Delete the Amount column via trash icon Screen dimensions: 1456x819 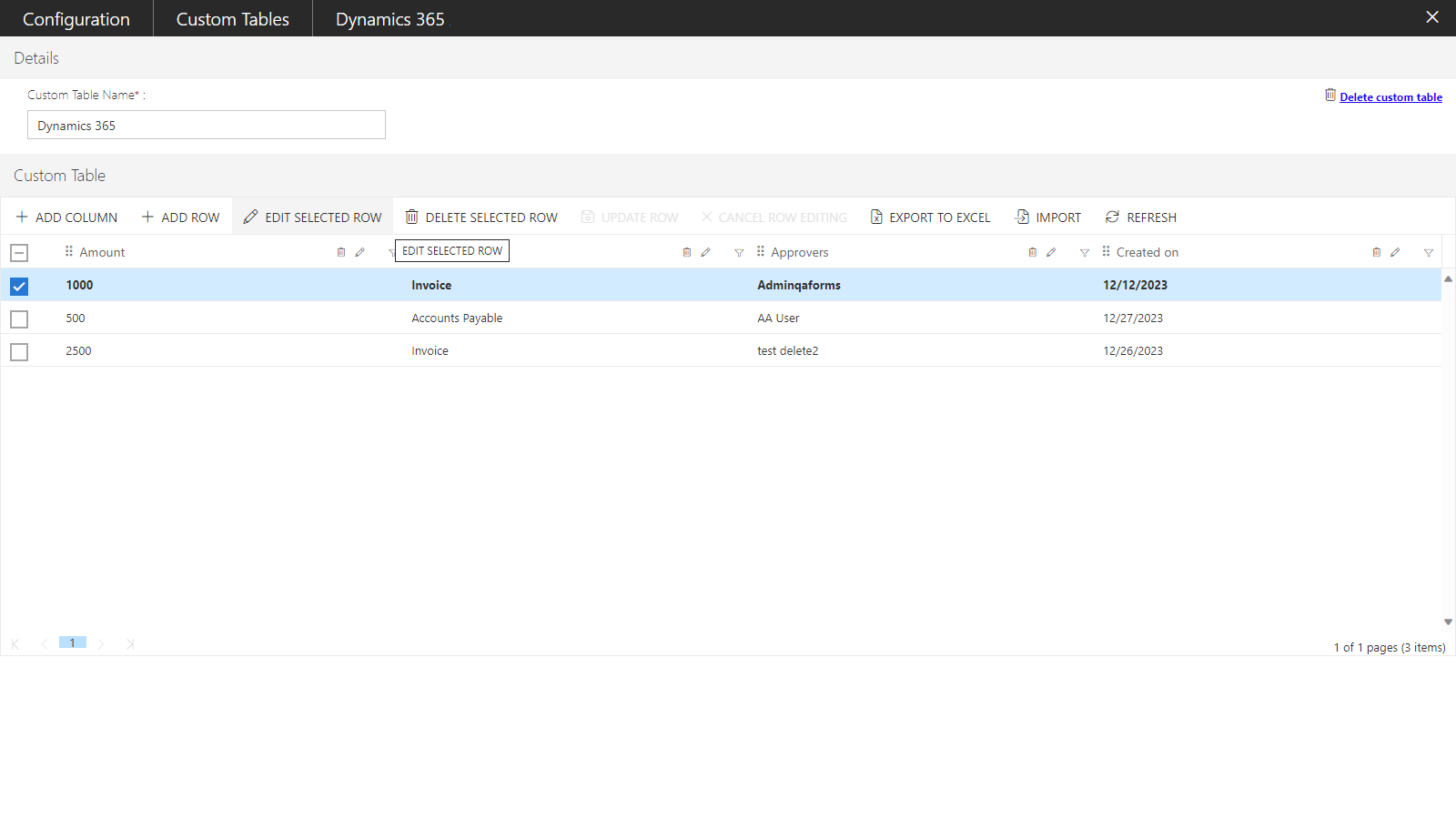click(341, 252)
